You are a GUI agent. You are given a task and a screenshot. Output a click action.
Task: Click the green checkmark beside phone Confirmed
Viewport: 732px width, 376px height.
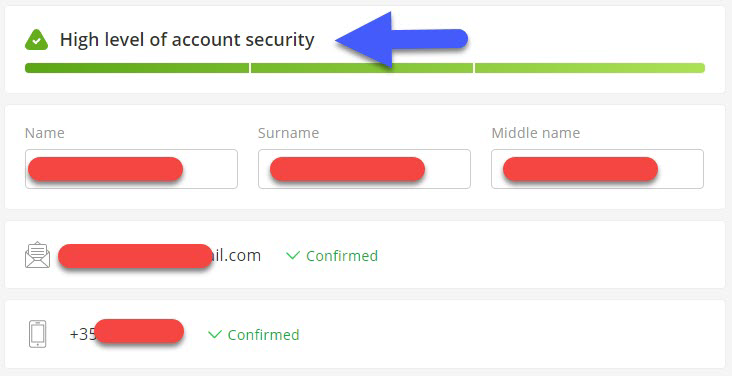pos(214,334)
